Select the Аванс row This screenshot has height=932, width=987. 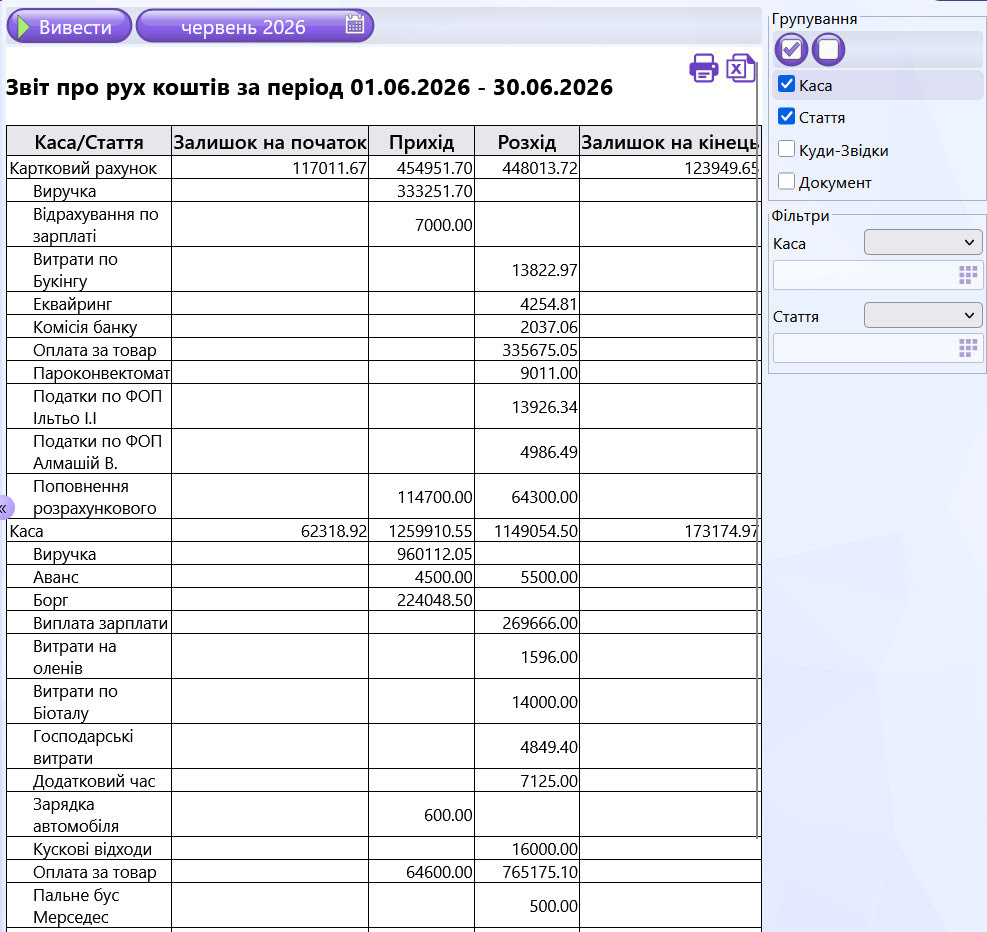(383, 576)
